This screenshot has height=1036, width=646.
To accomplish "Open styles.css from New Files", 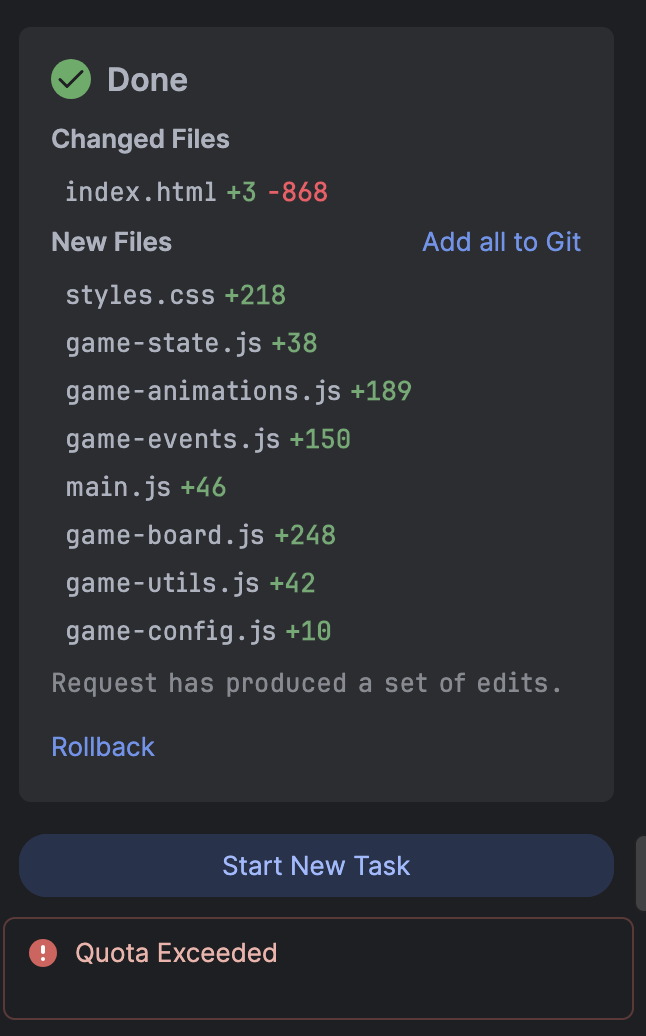I will tap(140, 295).
